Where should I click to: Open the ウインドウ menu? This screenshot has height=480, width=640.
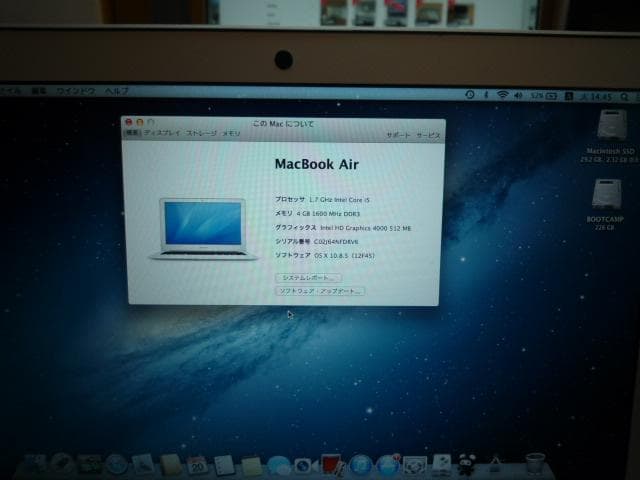(76, 91)
